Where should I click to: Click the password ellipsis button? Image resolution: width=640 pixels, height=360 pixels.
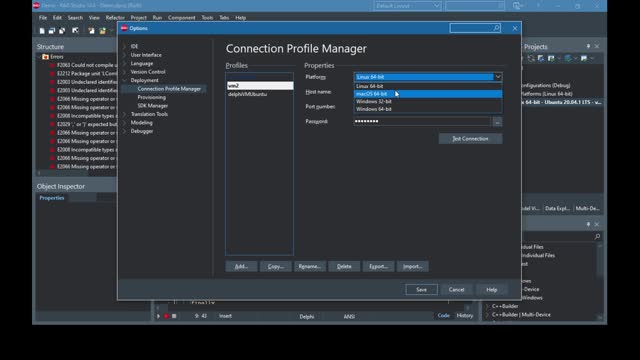tap(497, 122)
